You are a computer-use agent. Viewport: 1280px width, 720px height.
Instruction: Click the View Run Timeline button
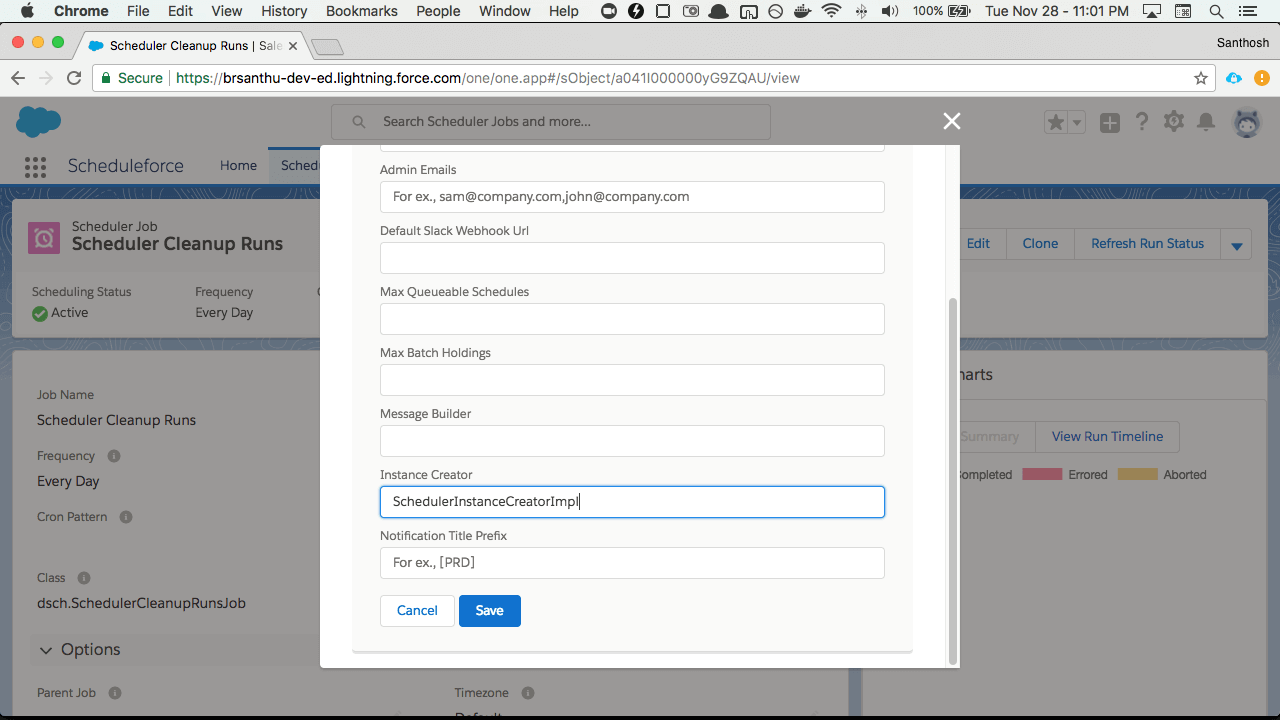(x=1107, y=436)
